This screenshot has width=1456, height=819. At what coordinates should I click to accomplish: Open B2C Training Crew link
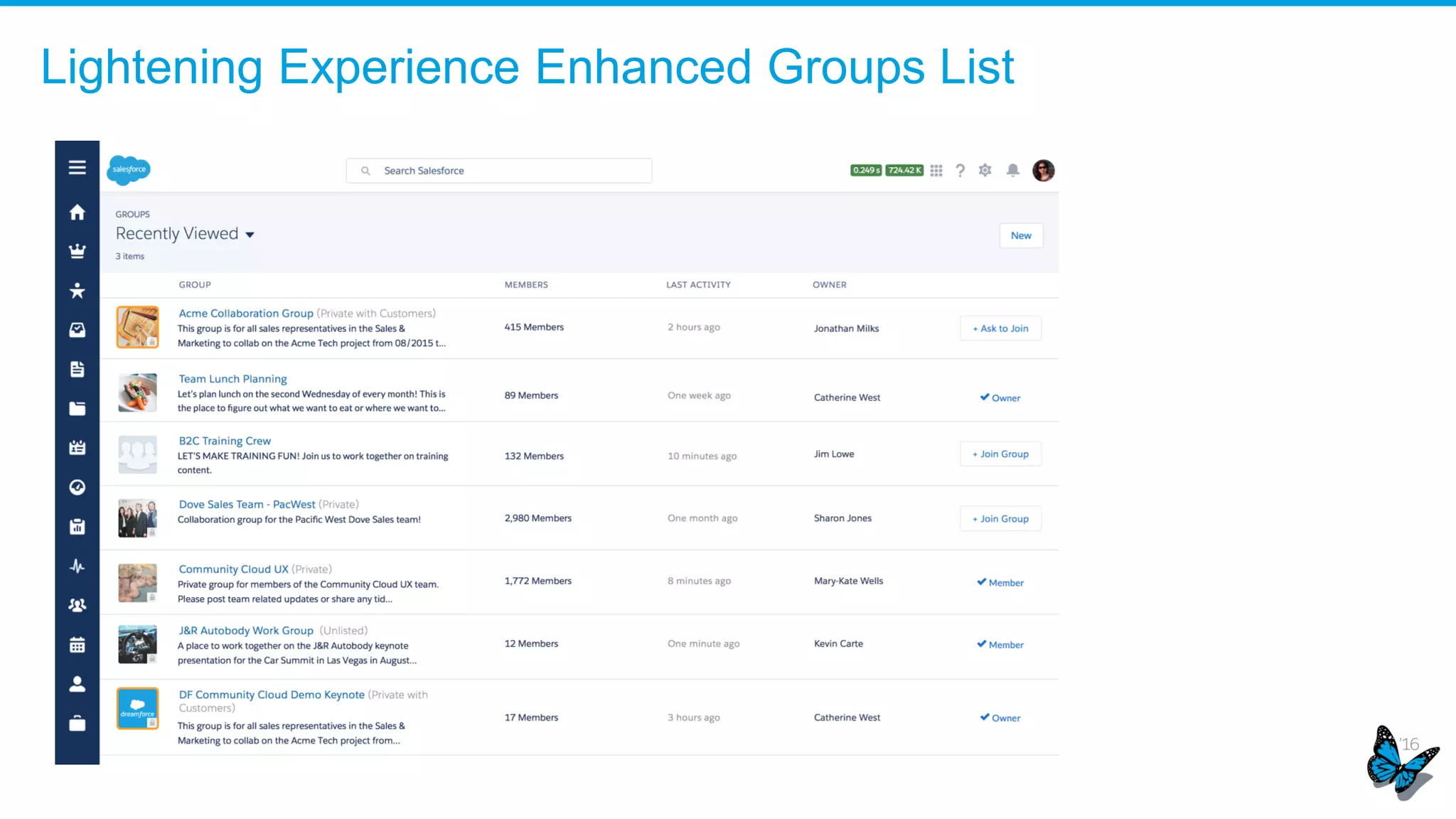pyautogui.click(x=225, y=441)
